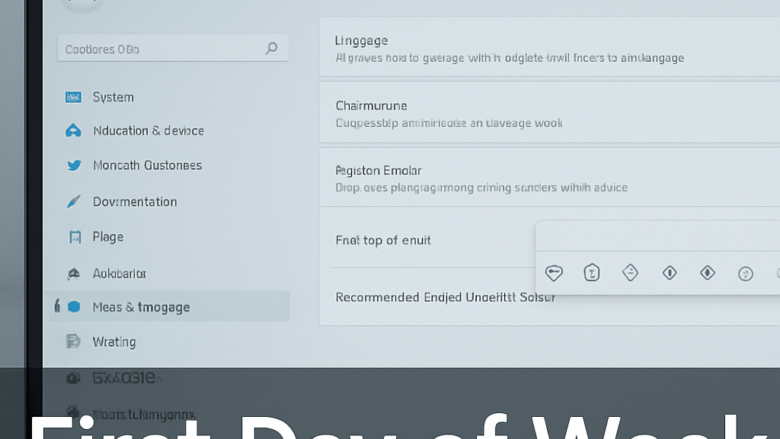This screenshot has width=780, height=439.
Task: Click Recommended Endjed Unoeitltt Solsur row
Action: [445, 297]
